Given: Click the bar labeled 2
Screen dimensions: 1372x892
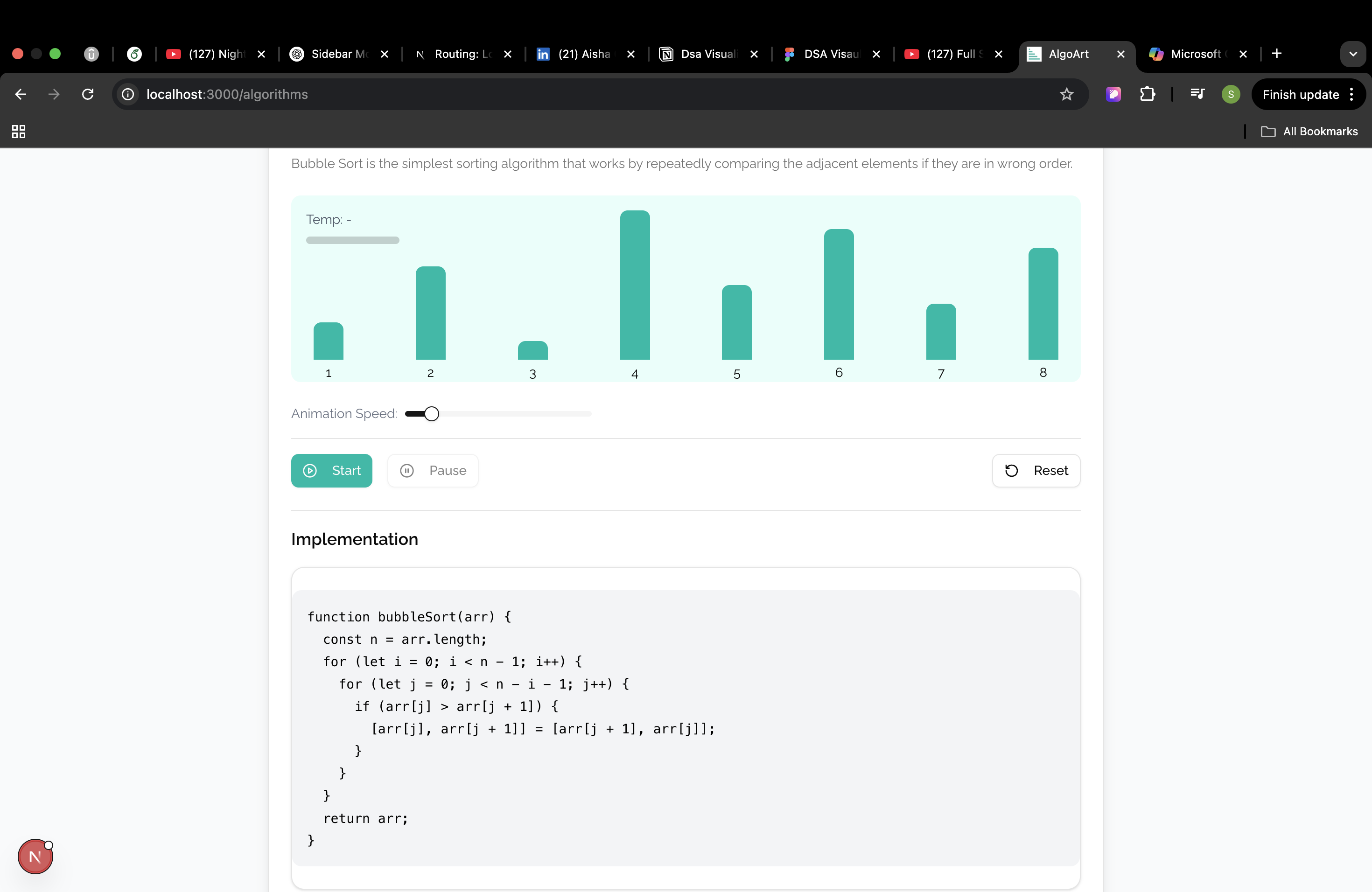Looking at the screenshot, I should point(431,313).
